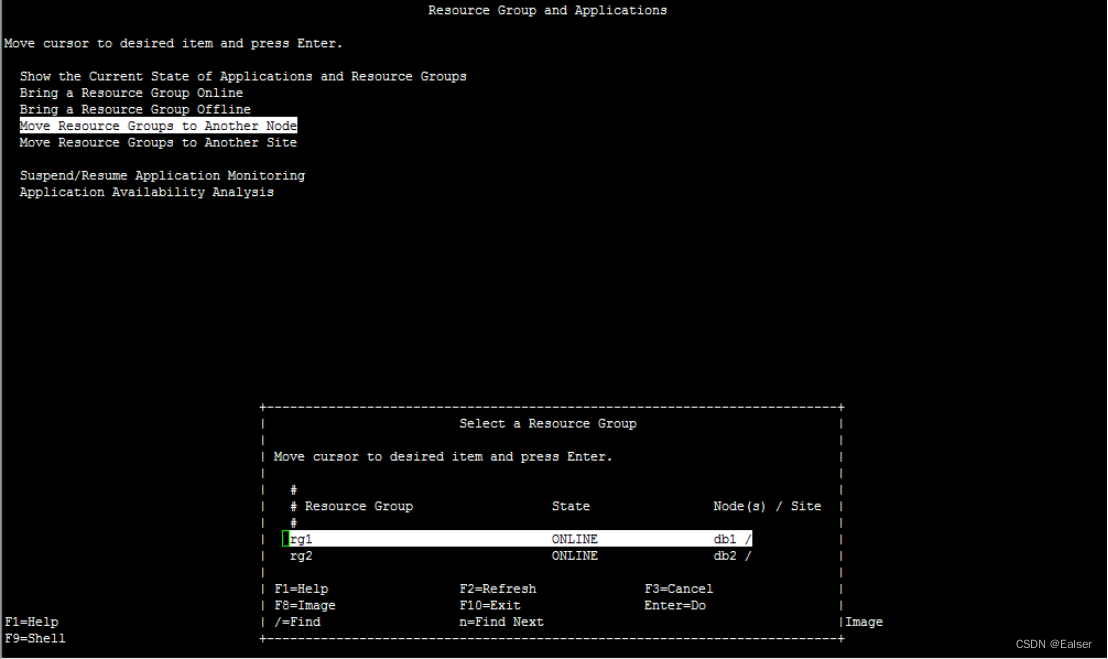Click the dialog's 'Move cursor to desired item' instruction
The width and height of the screenshot is (1108, 659).
click(443, 457)
